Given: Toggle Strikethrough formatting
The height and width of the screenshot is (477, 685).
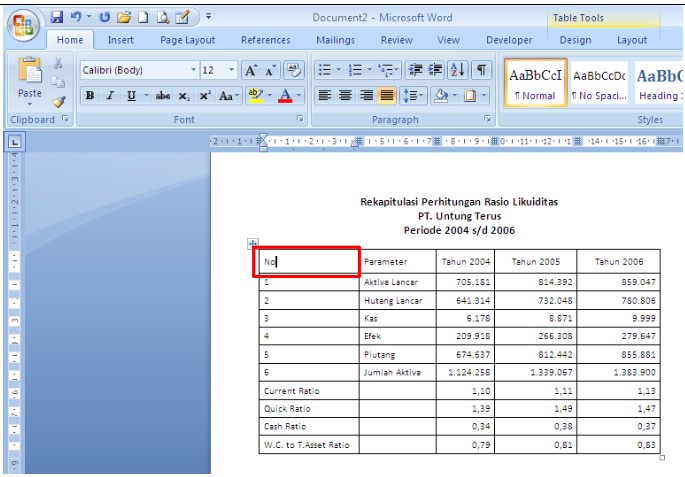Looking at the screenshot, I should point(163,96).
